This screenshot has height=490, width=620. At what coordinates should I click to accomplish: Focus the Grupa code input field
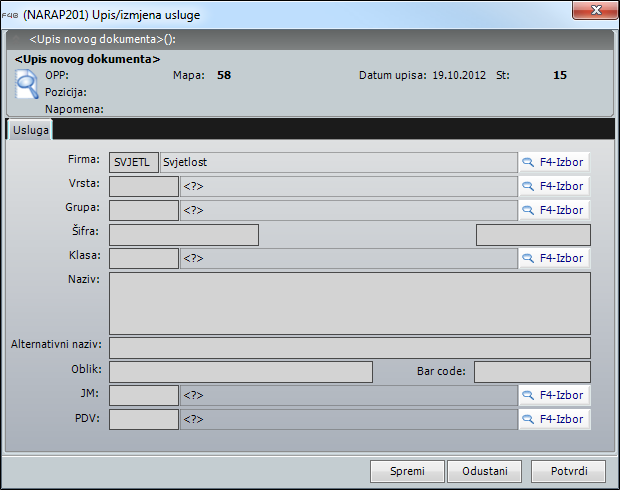coord(144,210)
